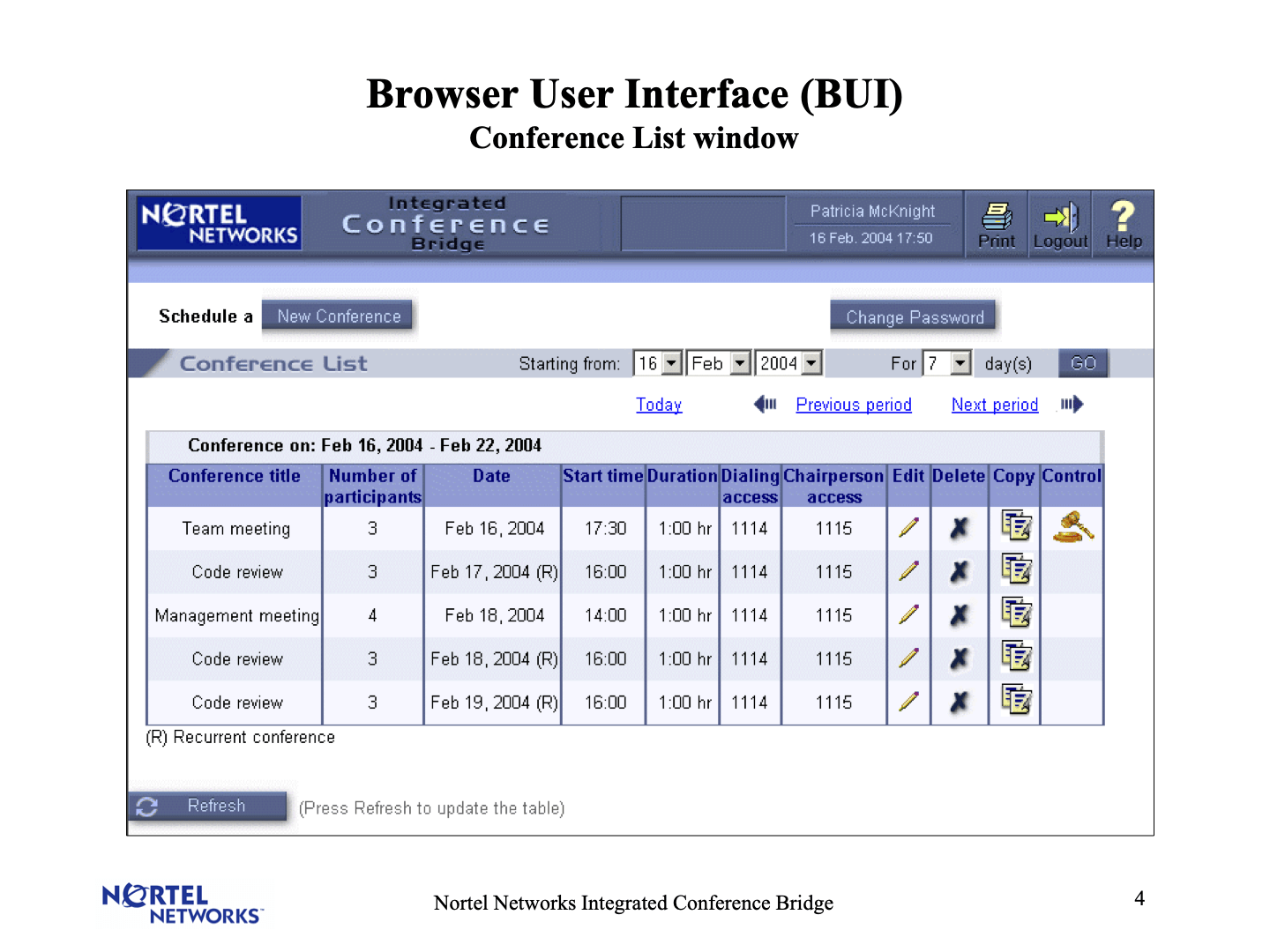Click the GO button
Screen dimensions: 1270x952
pos(1083,363)
